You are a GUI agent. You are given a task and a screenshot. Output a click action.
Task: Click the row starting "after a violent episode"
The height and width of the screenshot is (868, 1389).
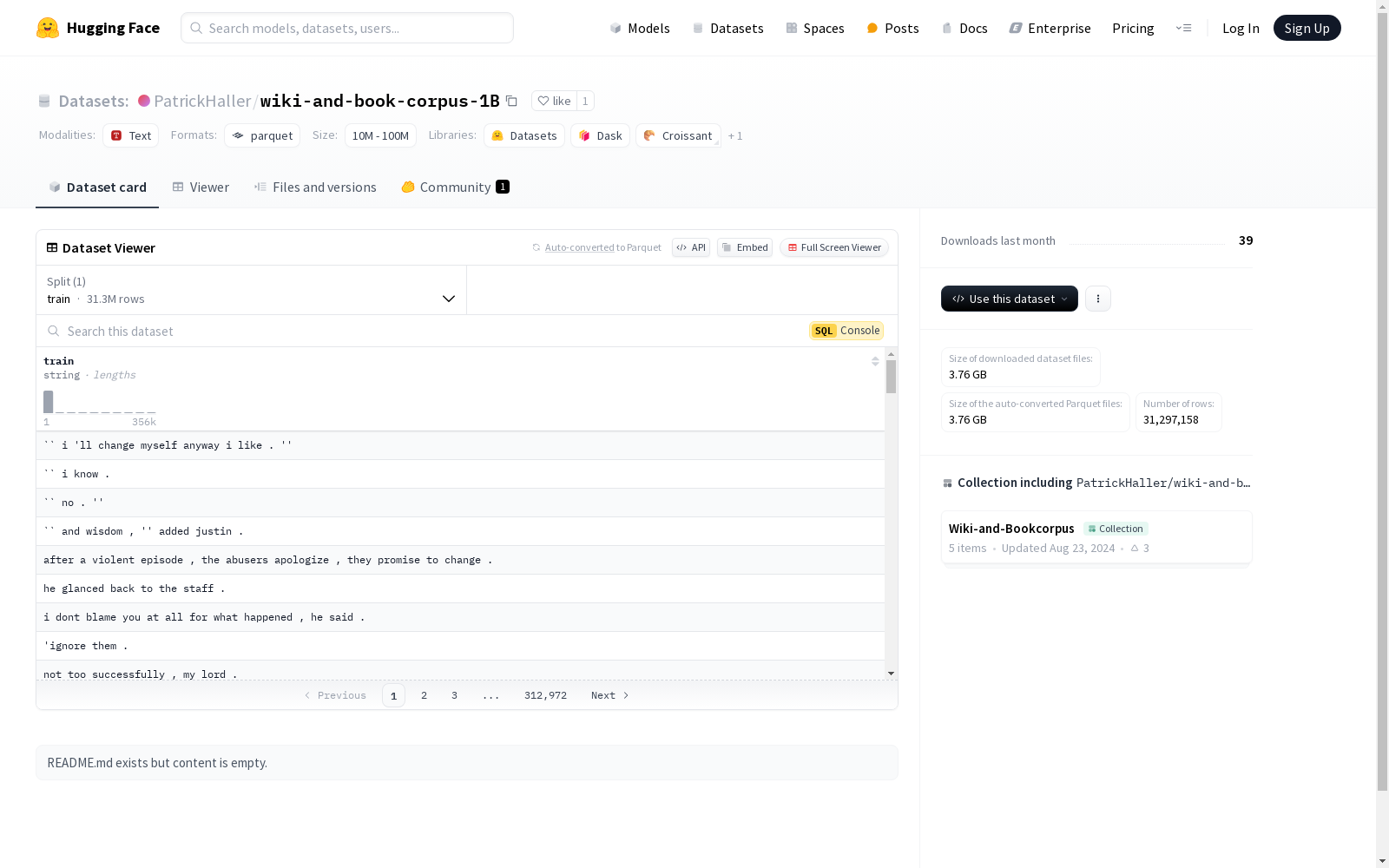pos(460,560)
